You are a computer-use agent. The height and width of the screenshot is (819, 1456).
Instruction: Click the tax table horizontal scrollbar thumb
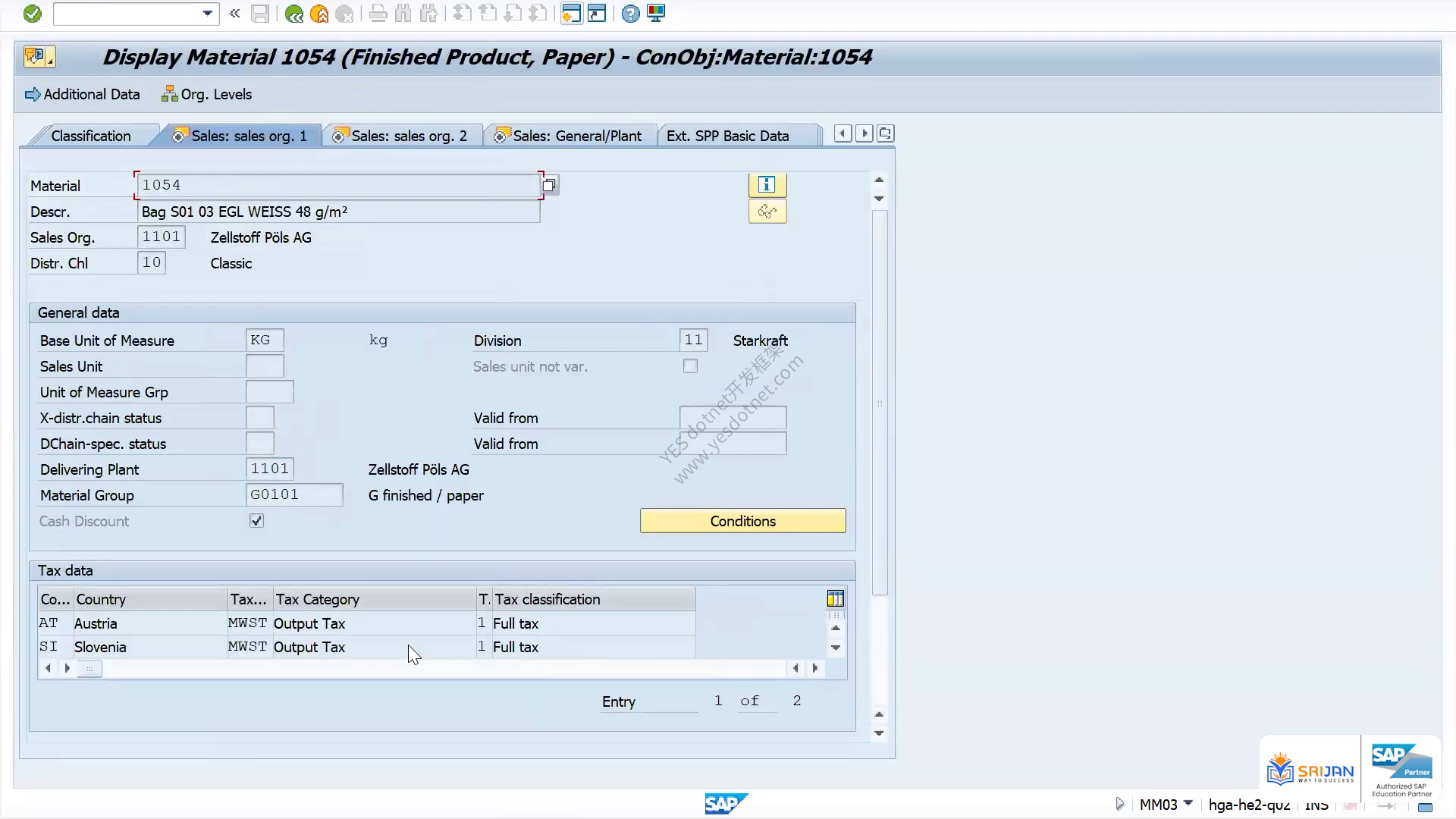coord(89,669)
